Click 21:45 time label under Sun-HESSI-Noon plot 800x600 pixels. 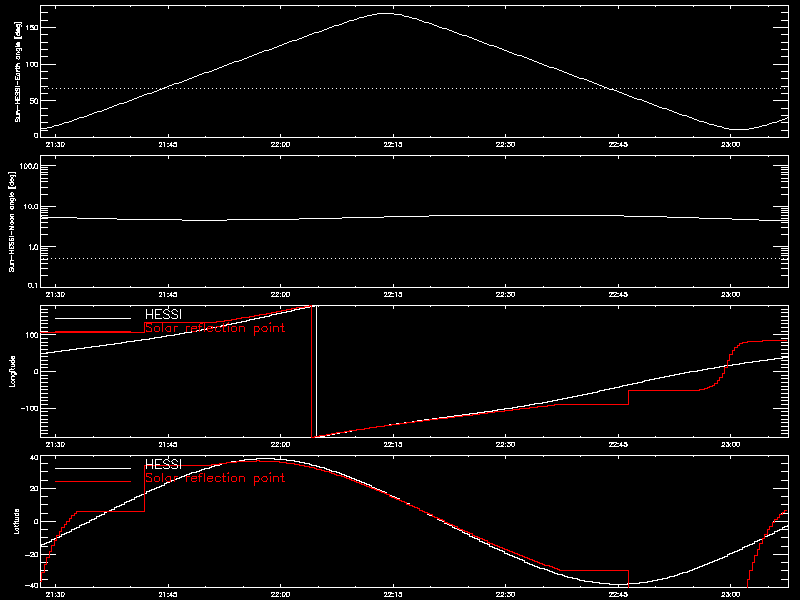tap(168, 294)
